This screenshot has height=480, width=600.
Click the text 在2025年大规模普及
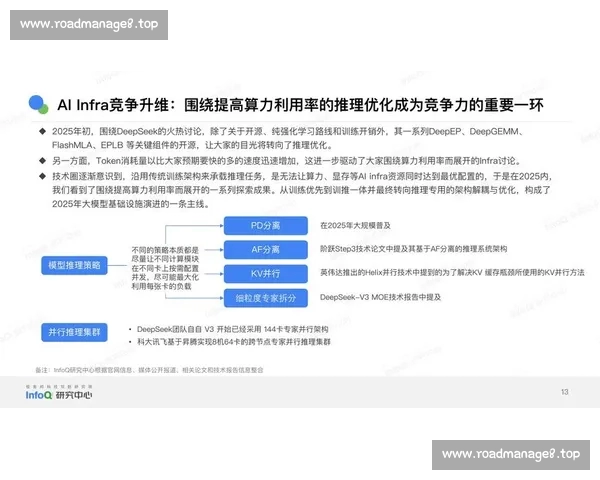355,225
